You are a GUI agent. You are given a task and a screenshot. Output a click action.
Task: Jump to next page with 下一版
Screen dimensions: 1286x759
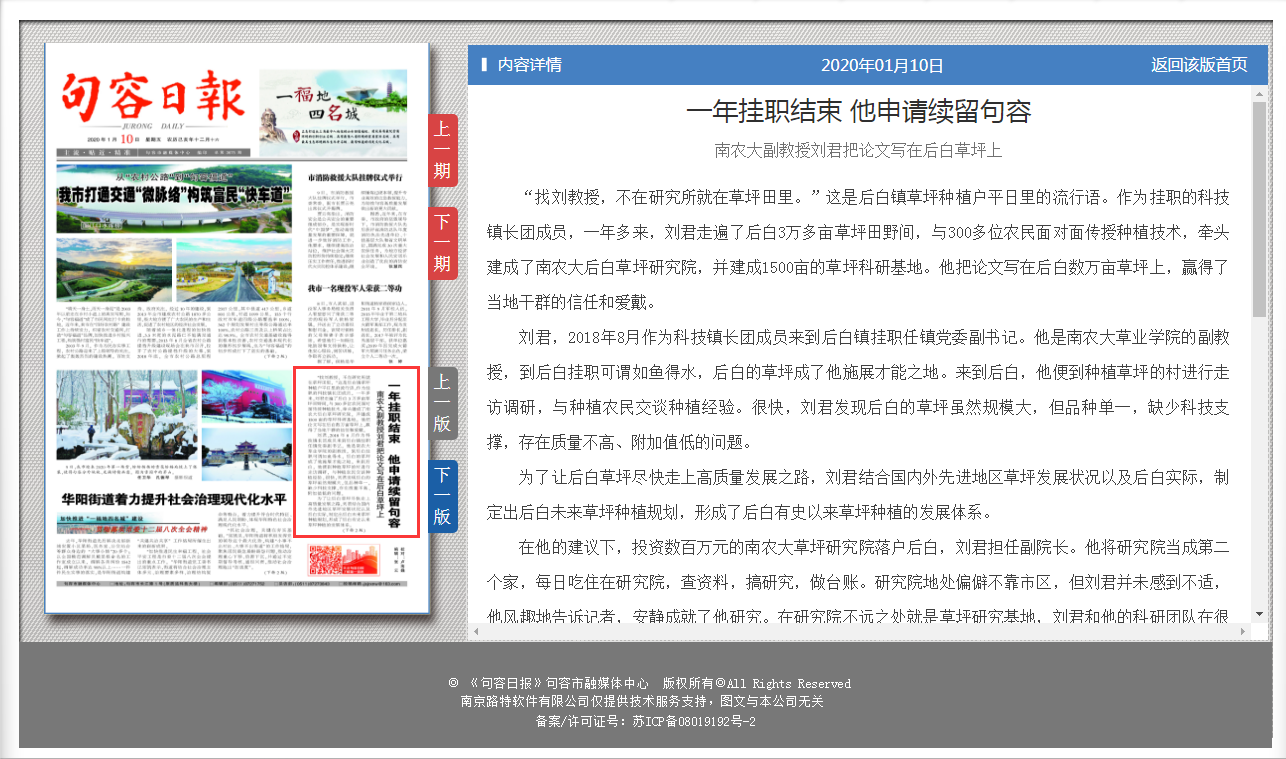point(442,496)
